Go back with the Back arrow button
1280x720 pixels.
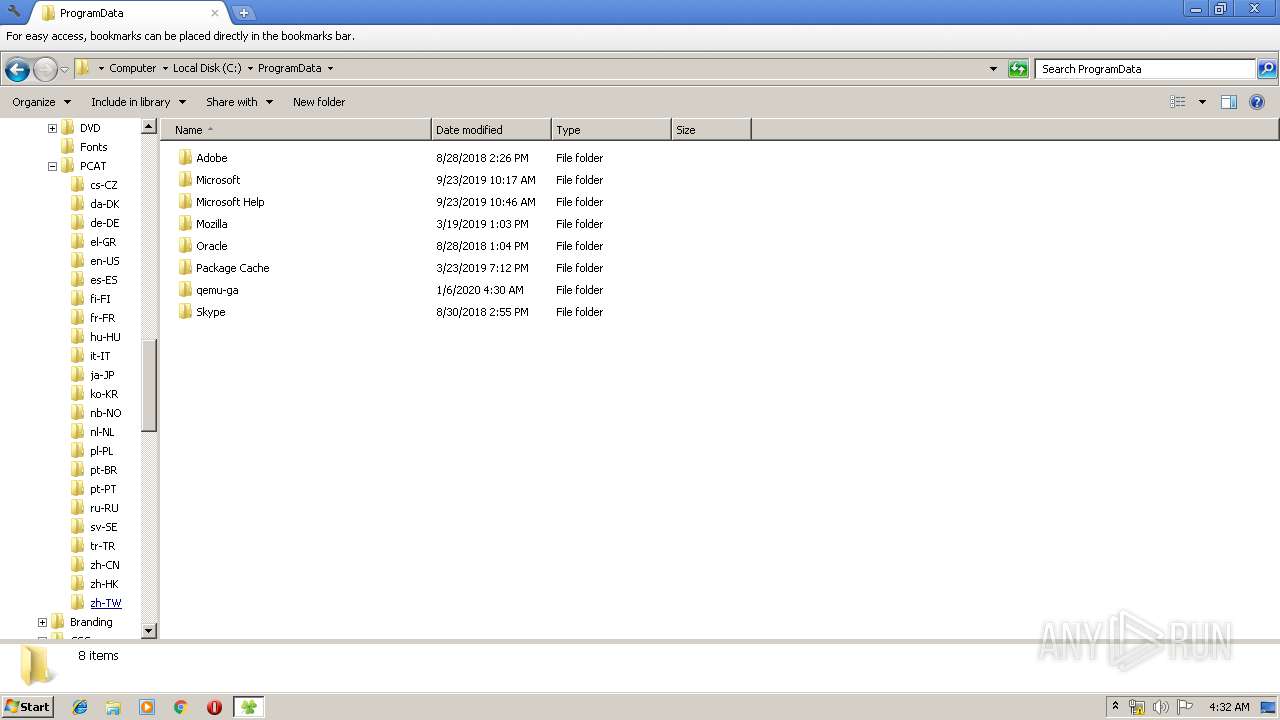[17, 69]
